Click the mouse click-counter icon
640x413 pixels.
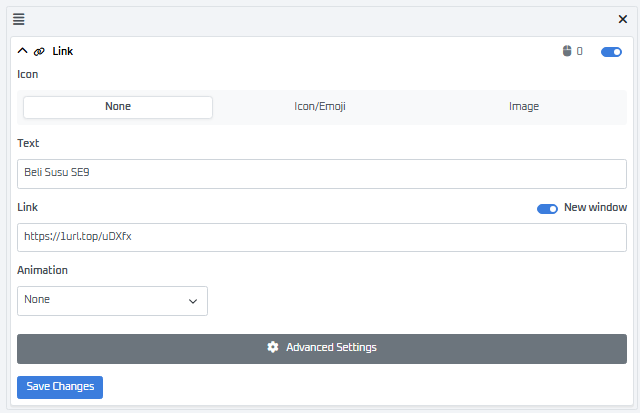pos(566,51)
